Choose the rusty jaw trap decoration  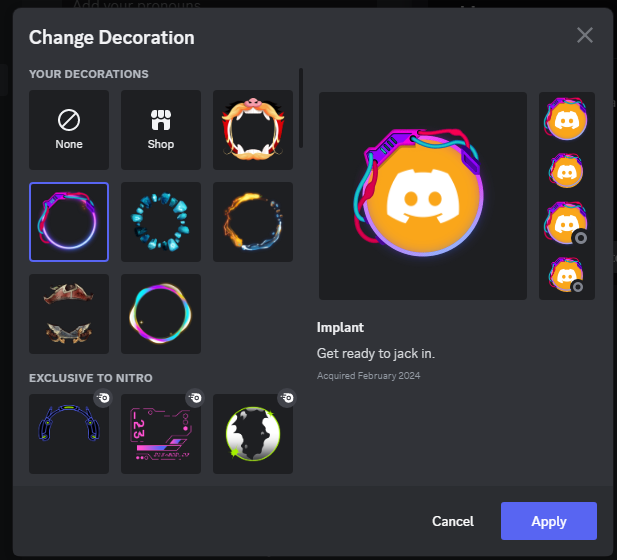coord(69,314)
